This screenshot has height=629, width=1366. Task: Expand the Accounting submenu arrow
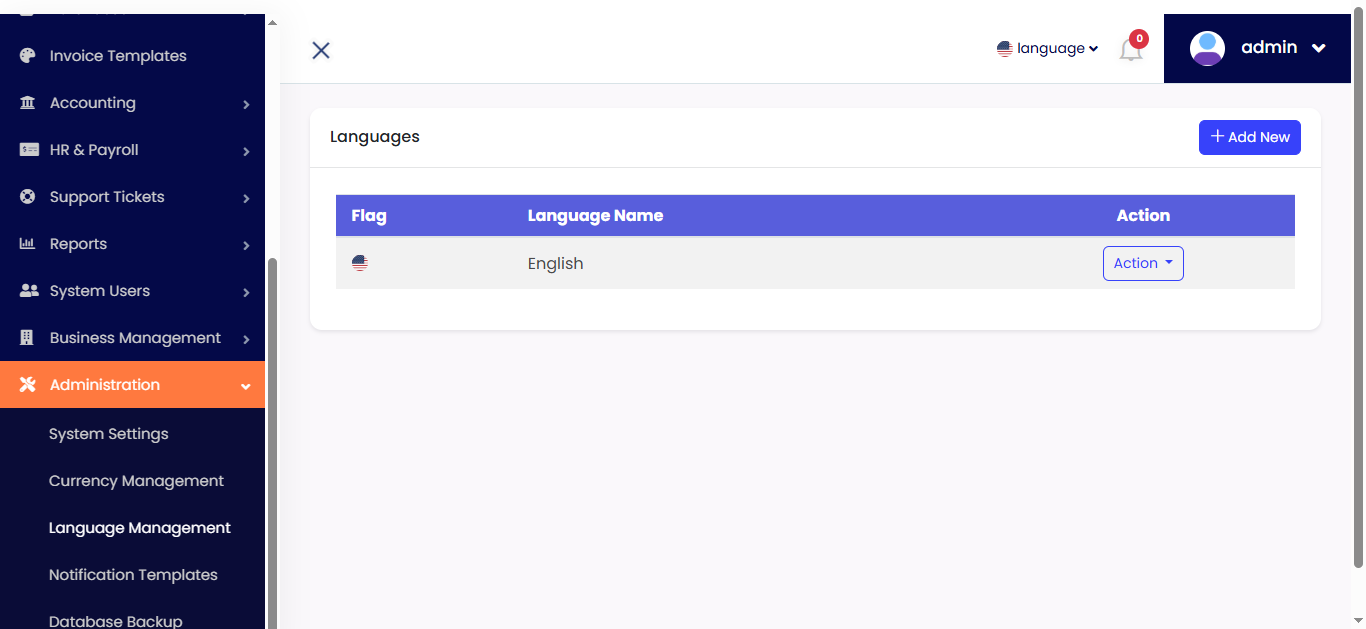click(x=246, y=104)
